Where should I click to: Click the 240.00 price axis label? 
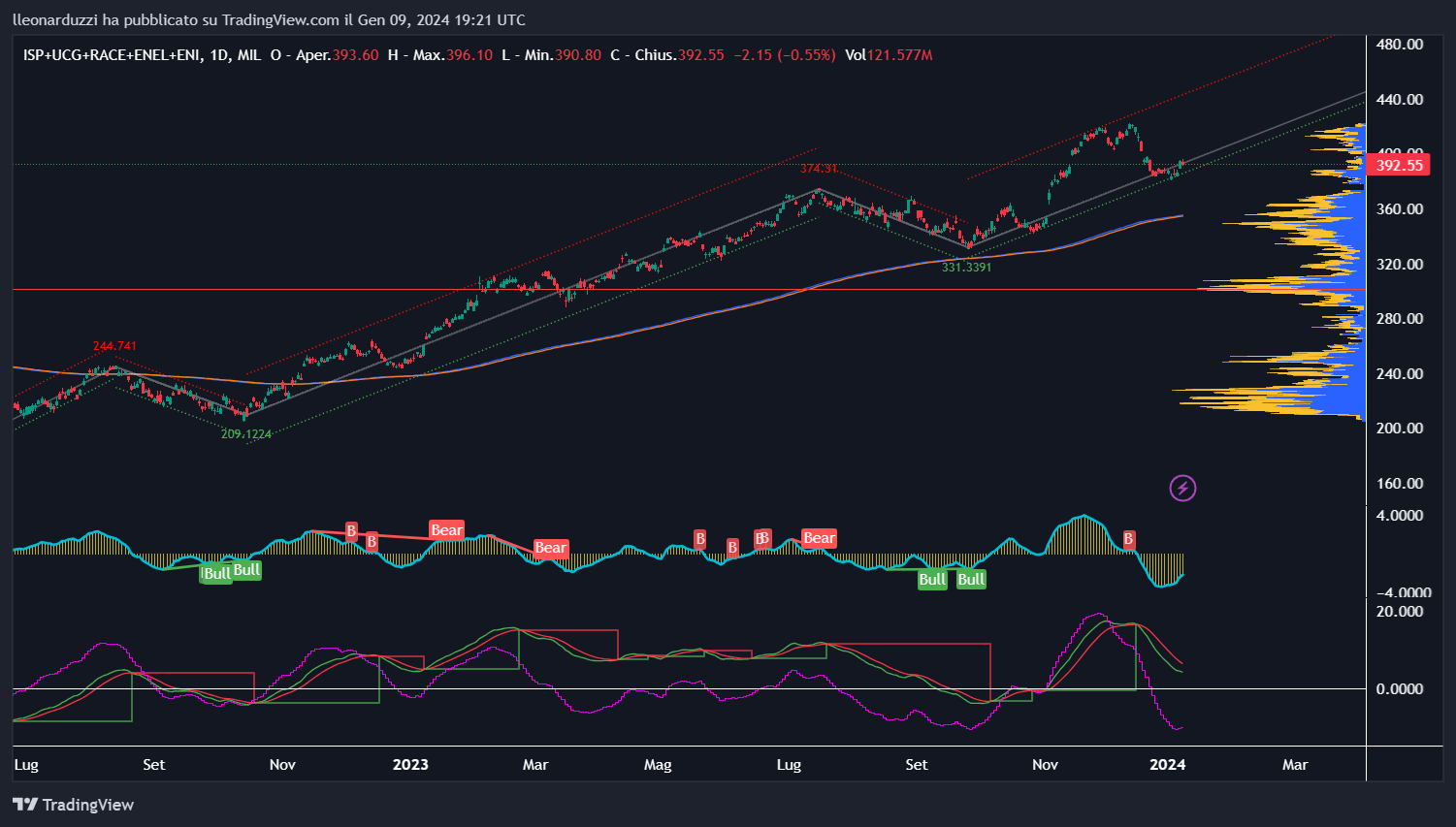click(1400, 373)
